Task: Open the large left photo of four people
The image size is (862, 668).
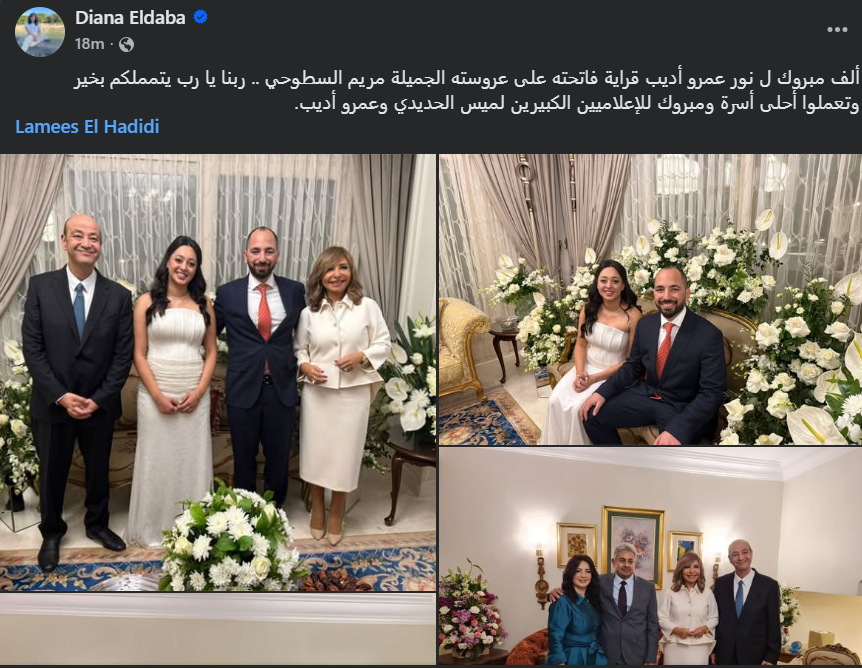Action: (x=218, y=372)
